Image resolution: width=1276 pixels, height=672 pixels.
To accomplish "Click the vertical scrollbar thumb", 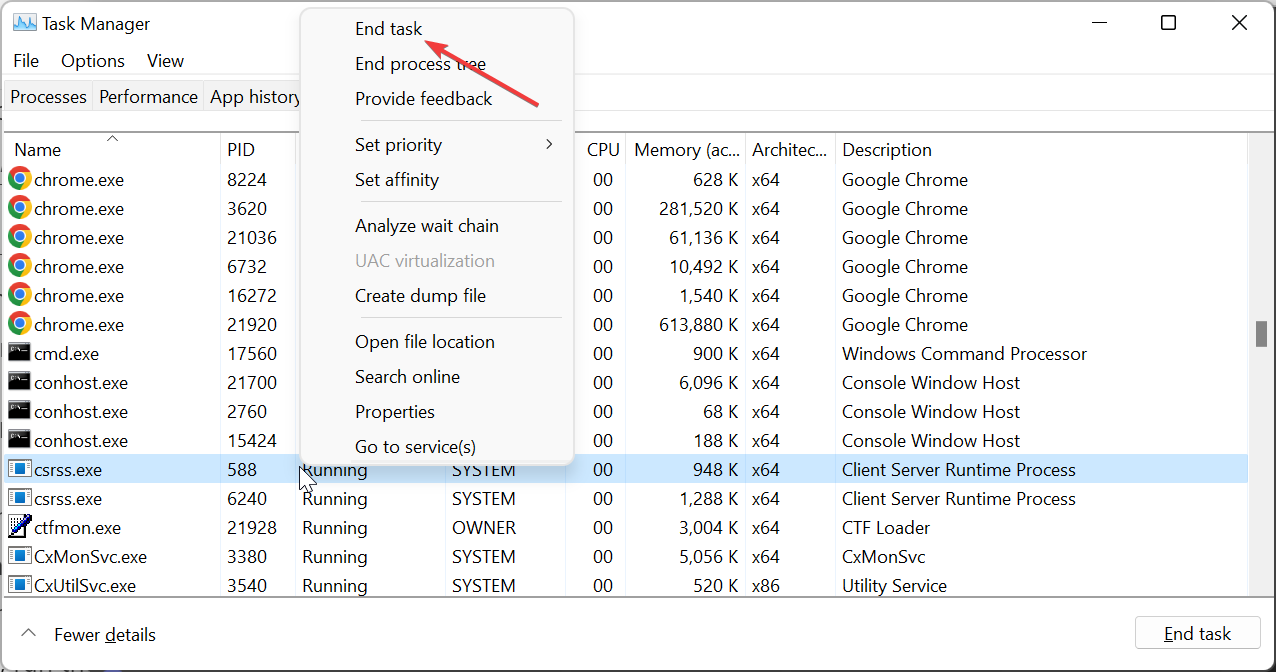I will 1261,334.
